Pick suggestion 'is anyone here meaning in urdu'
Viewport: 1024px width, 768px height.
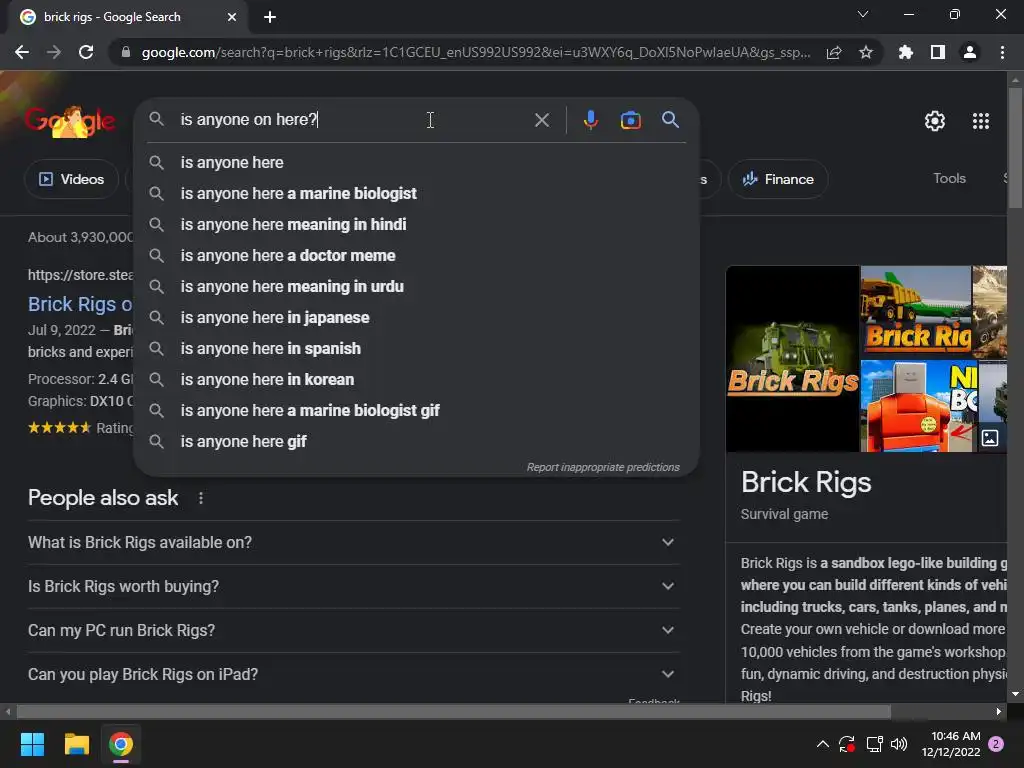click(417, 287)
